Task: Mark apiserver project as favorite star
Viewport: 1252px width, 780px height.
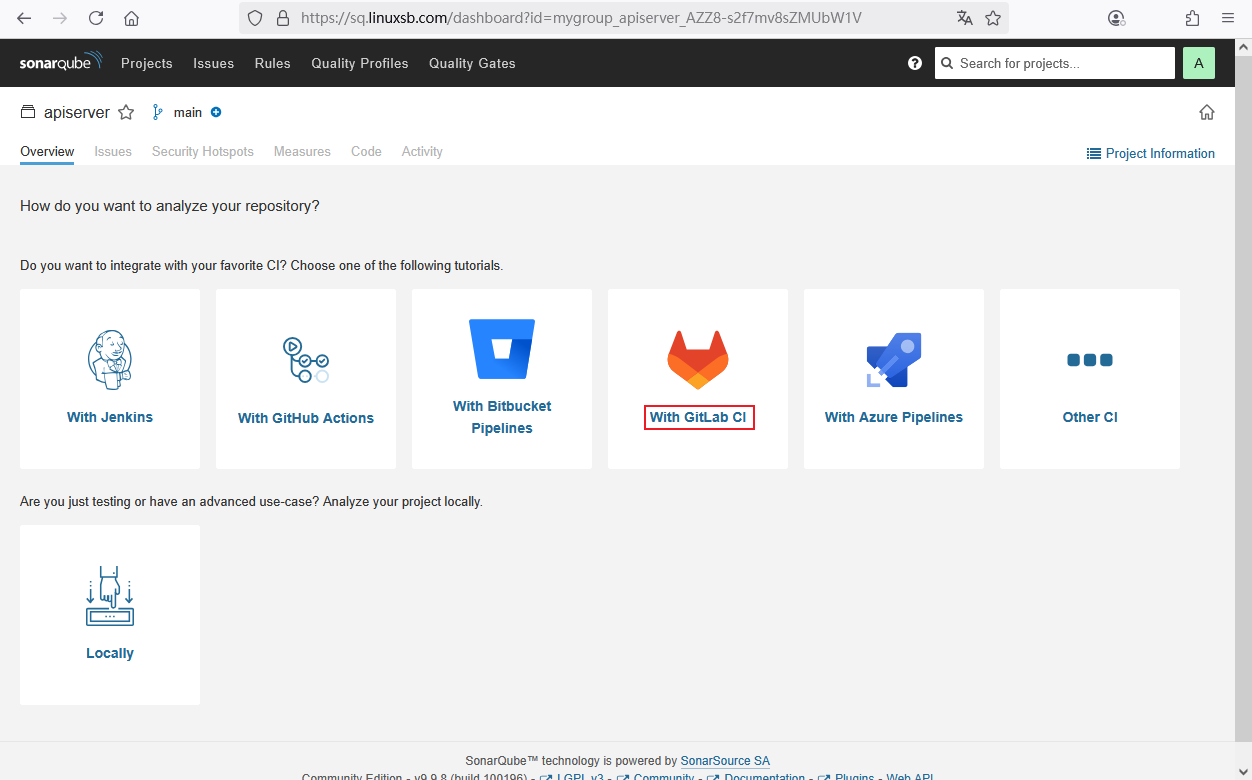Action: tap(126, 112)
